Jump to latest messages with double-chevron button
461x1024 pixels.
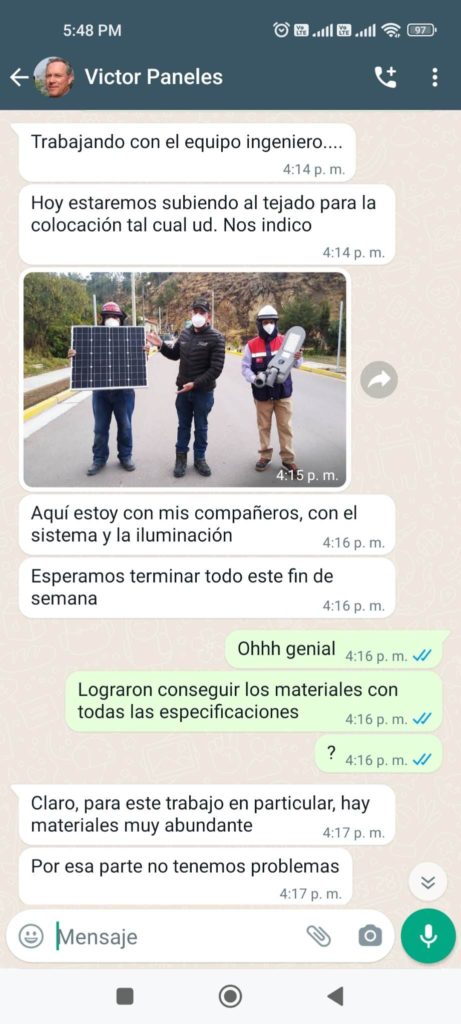(428, 882)
